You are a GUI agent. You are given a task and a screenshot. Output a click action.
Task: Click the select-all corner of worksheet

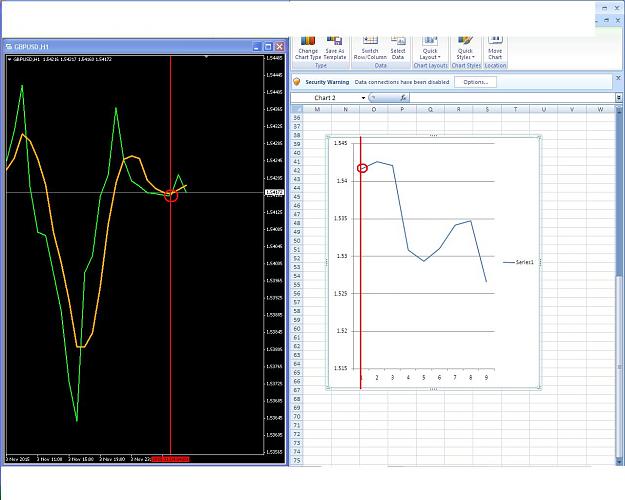point(297,109)
